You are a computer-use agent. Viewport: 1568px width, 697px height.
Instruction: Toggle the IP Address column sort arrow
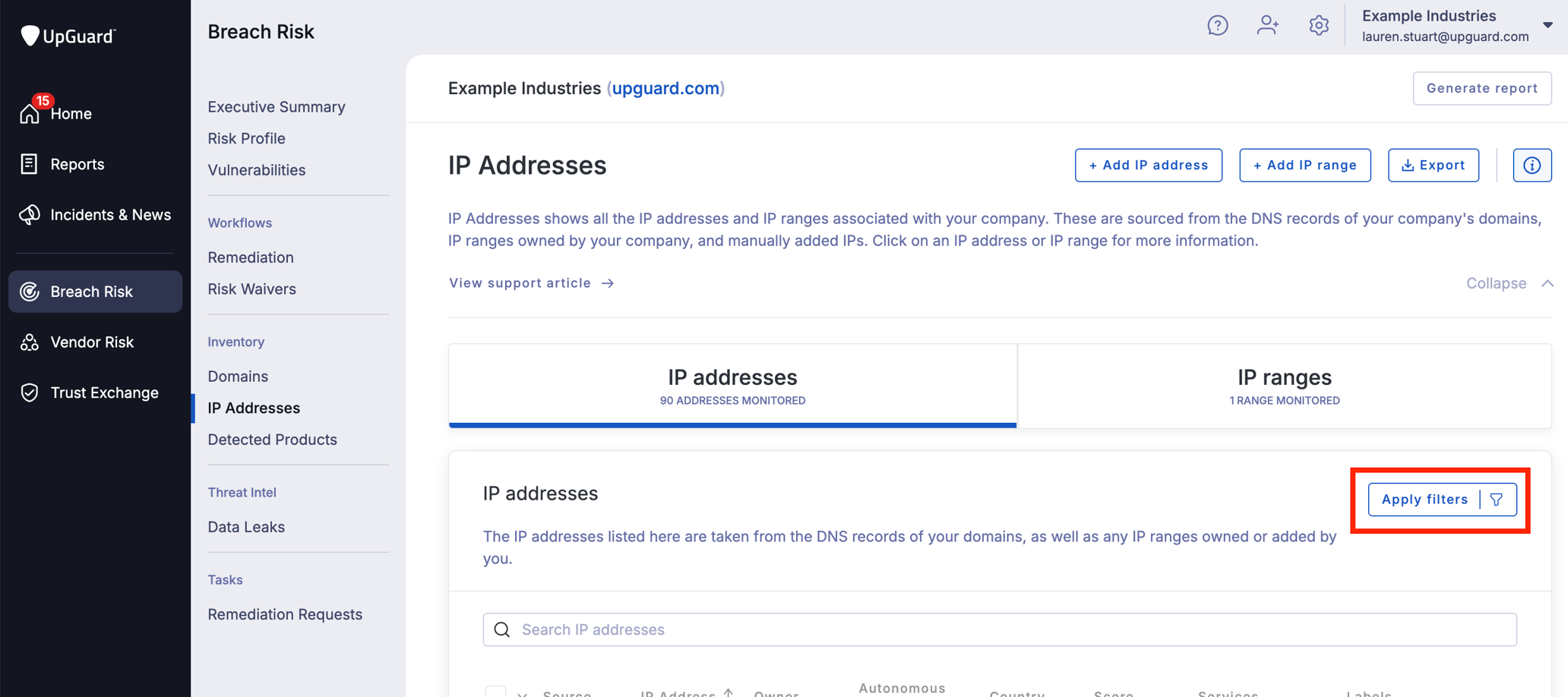tap(728, 692)
